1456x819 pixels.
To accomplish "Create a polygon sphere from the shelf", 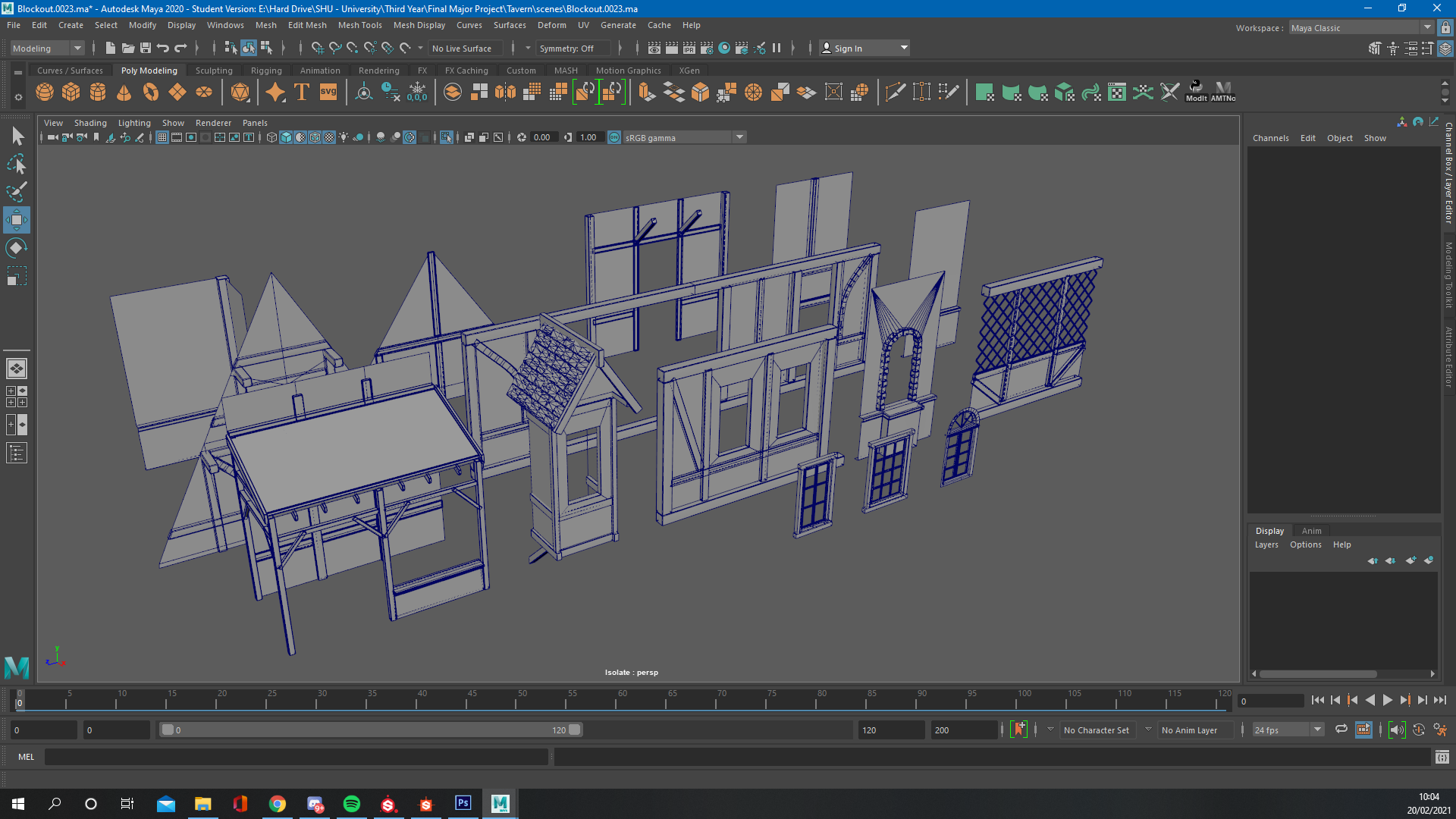I will (x=45, y=93).
